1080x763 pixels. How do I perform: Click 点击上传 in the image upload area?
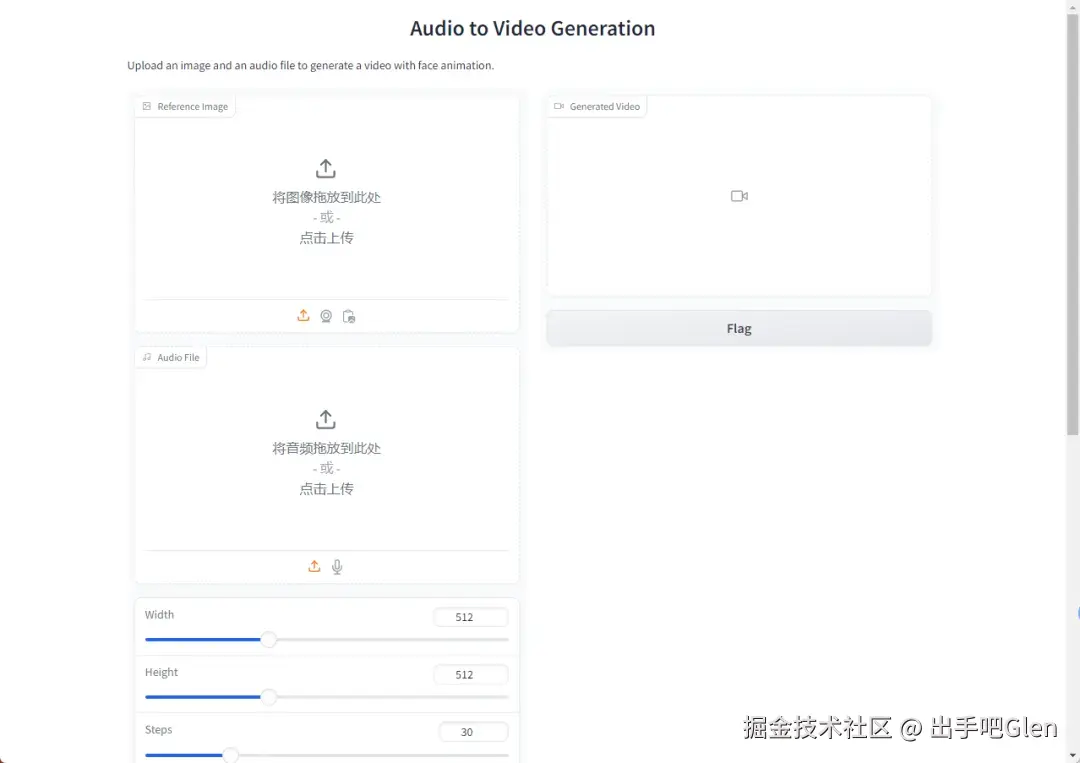[326, 237]
